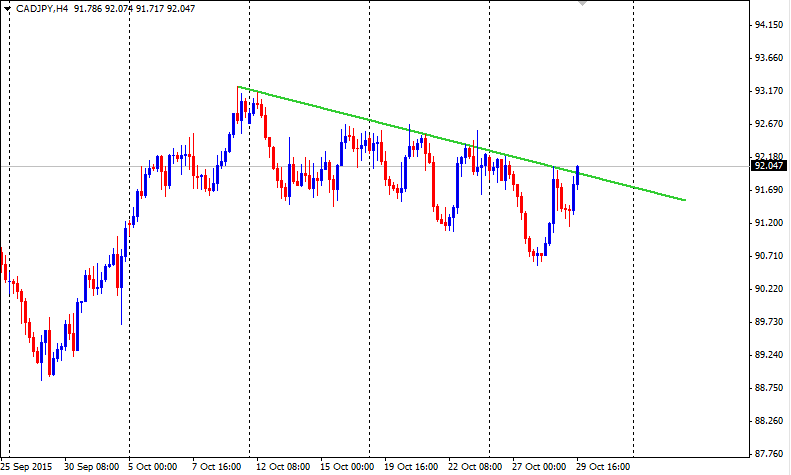Click the 94.150 price scale label

point(769,25)
